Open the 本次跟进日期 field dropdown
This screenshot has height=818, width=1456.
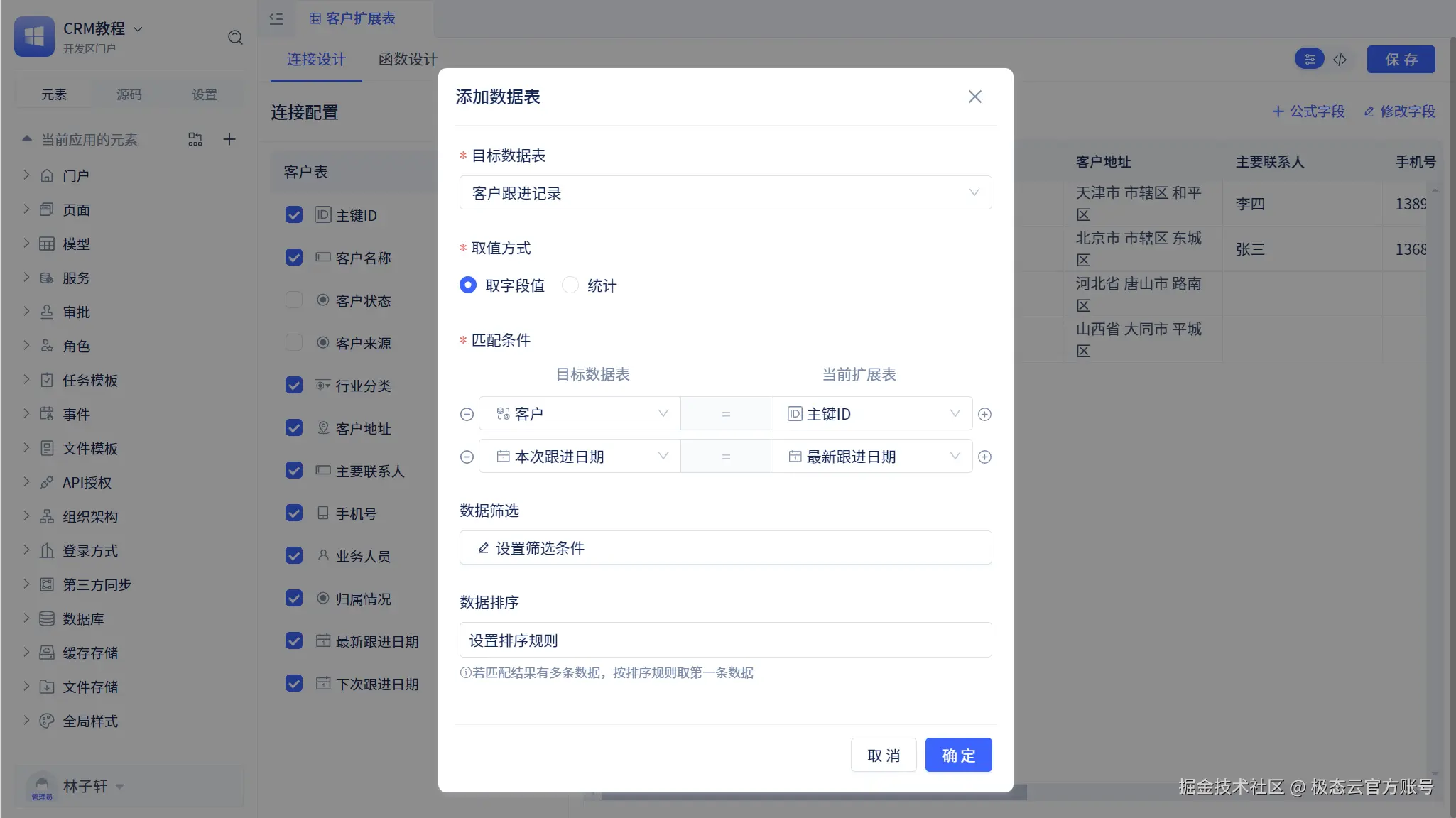coord(580,457)
